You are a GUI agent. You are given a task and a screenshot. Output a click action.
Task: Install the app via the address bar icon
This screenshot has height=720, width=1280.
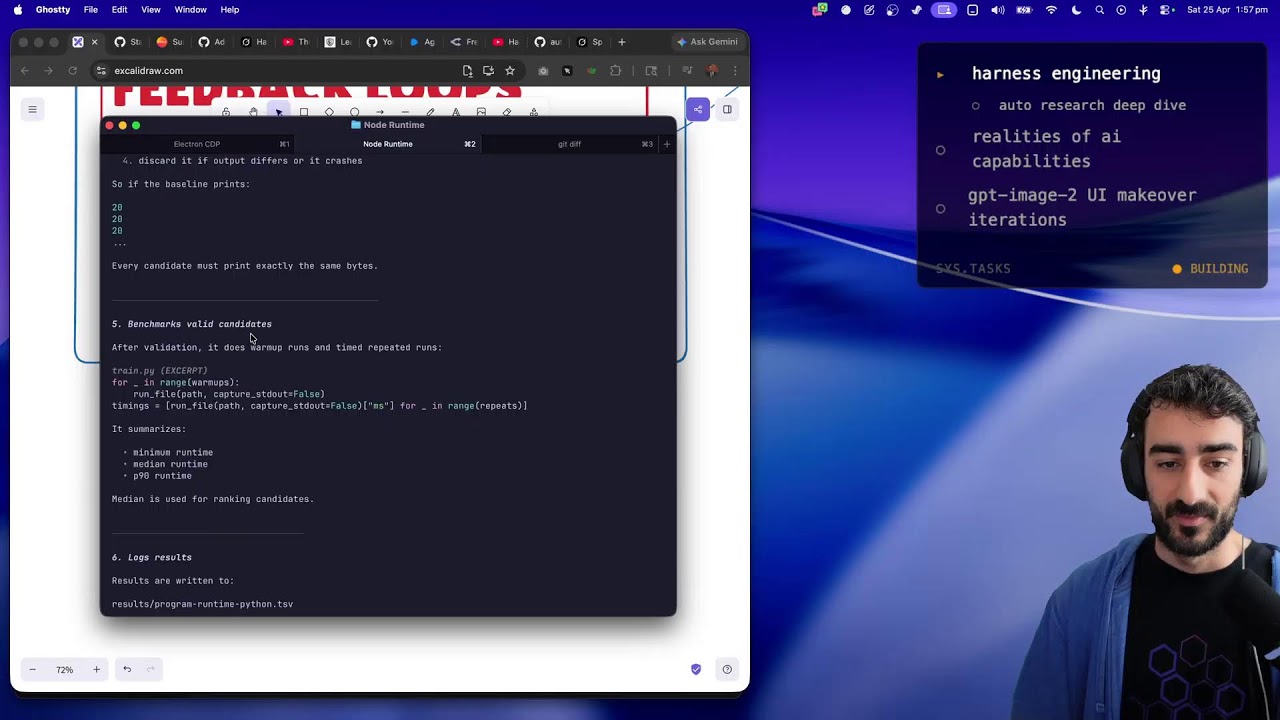tap(488, 71)
